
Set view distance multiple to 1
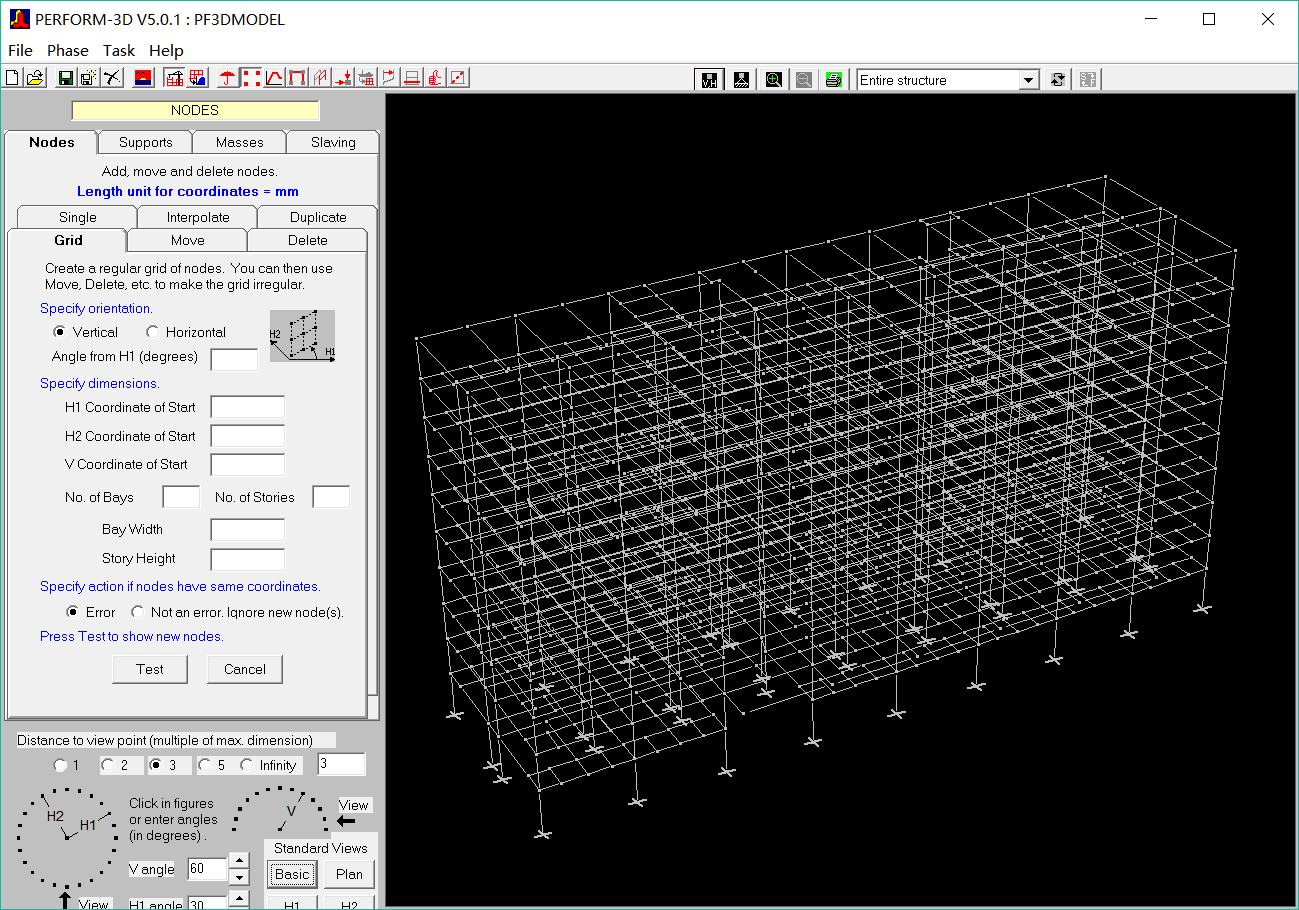60,765
